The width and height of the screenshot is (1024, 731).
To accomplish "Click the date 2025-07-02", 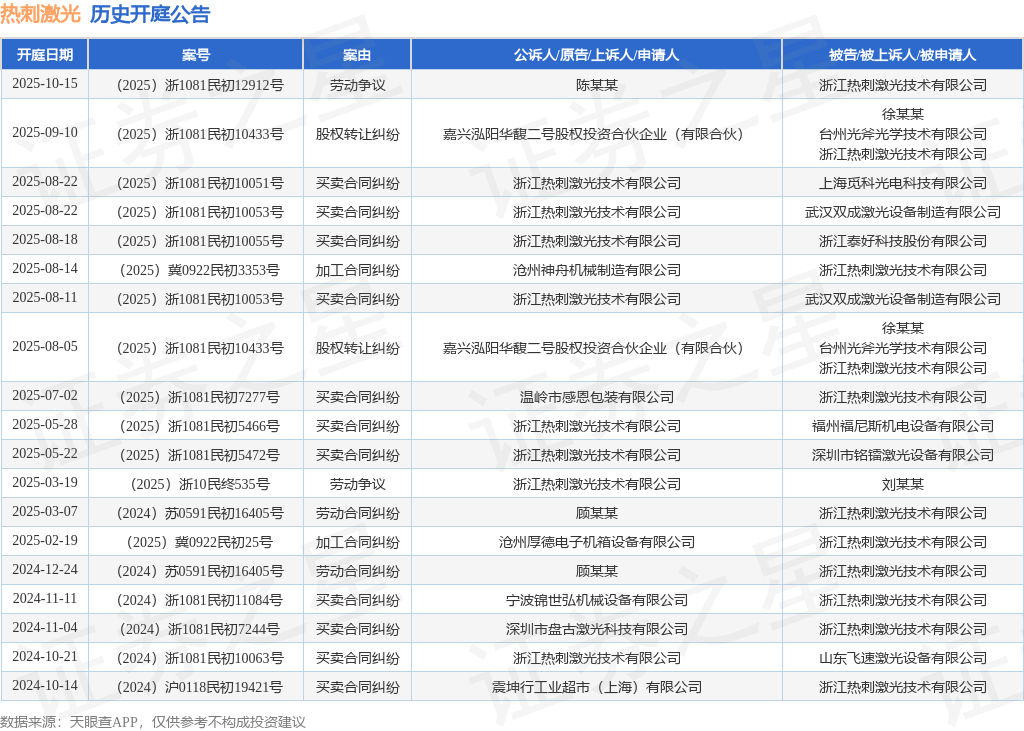I will 44,396.
